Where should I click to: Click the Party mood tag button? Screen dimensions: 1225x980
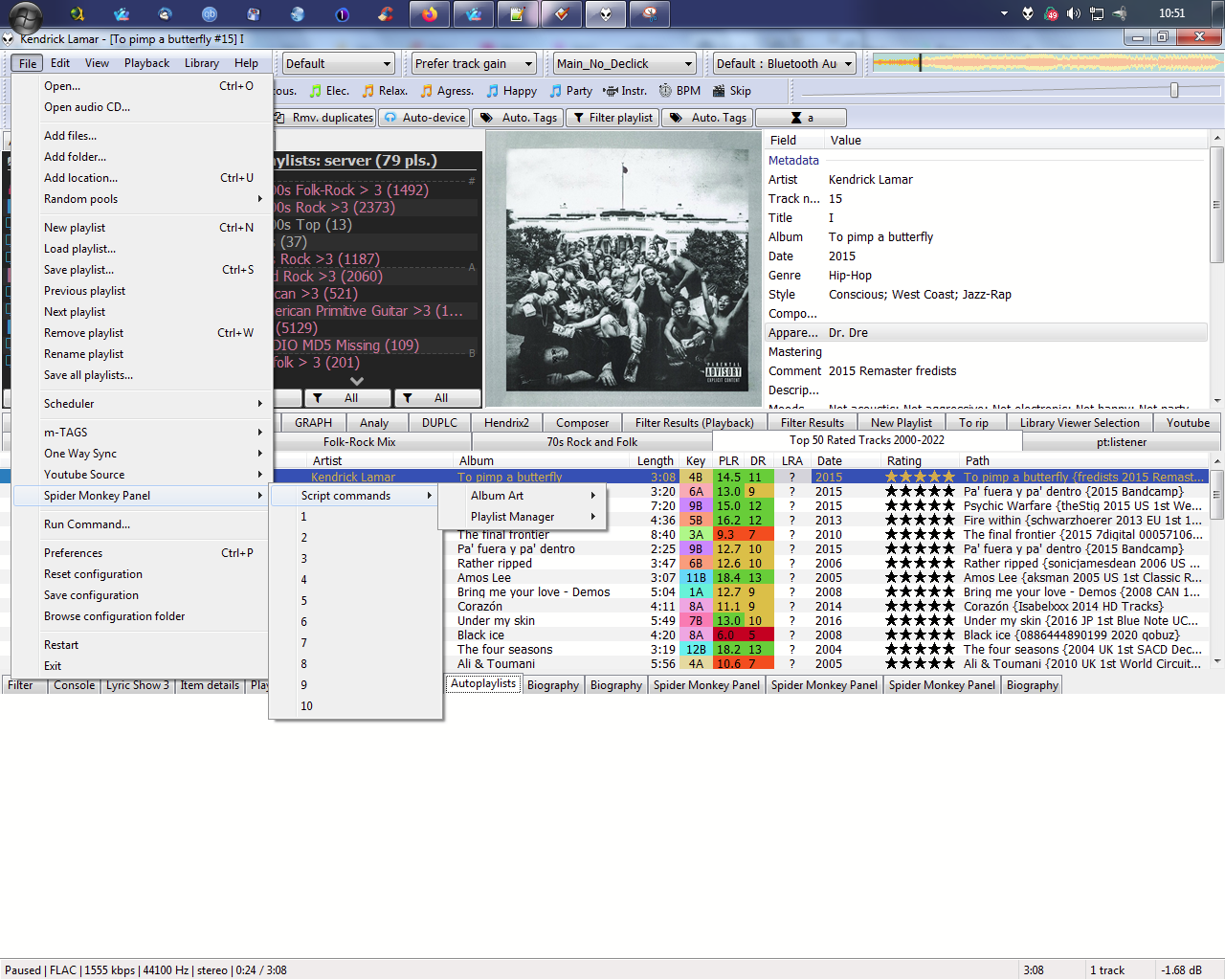pos(570,91)
